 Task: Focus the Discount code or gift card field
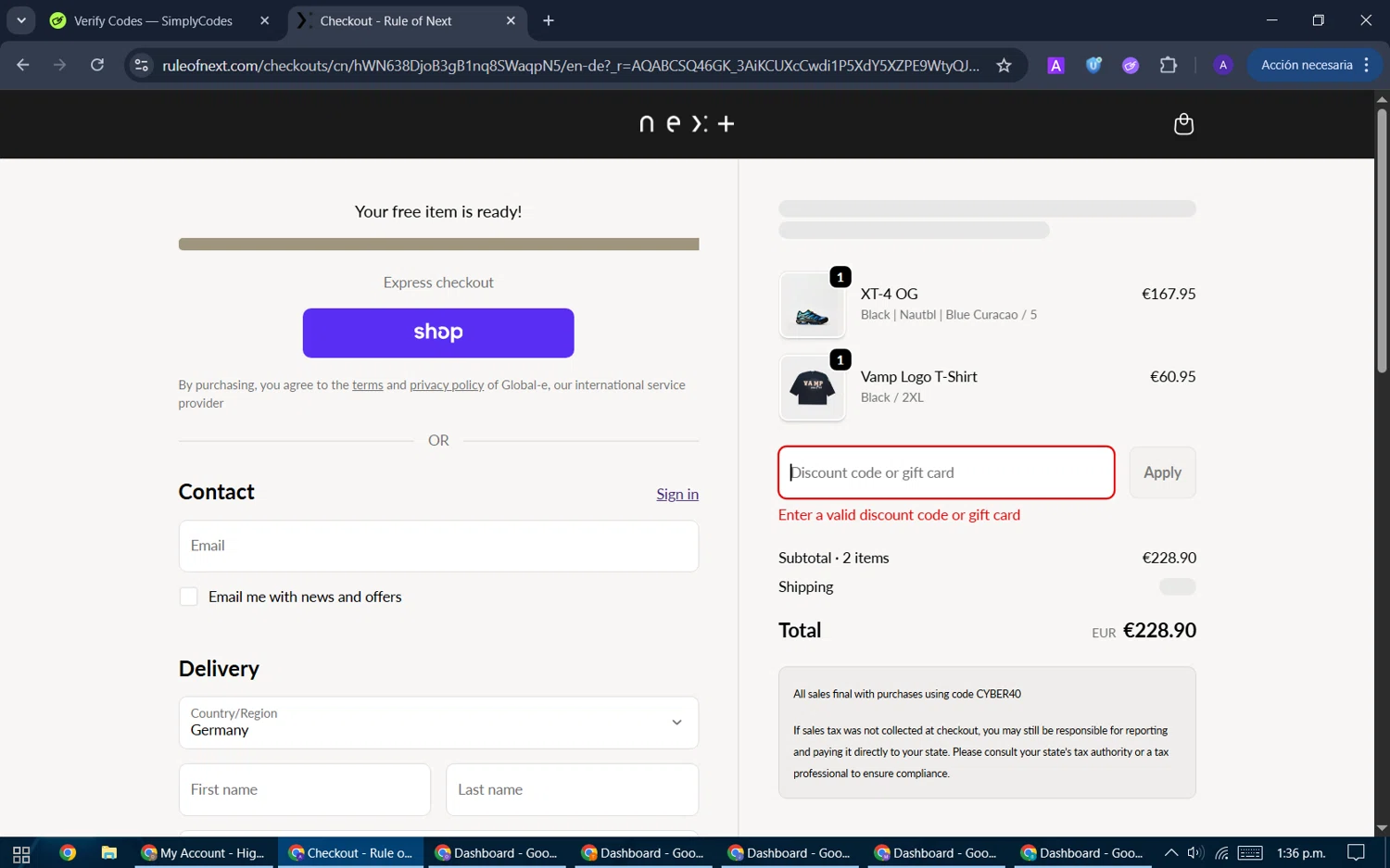click(x=946, y=472)
